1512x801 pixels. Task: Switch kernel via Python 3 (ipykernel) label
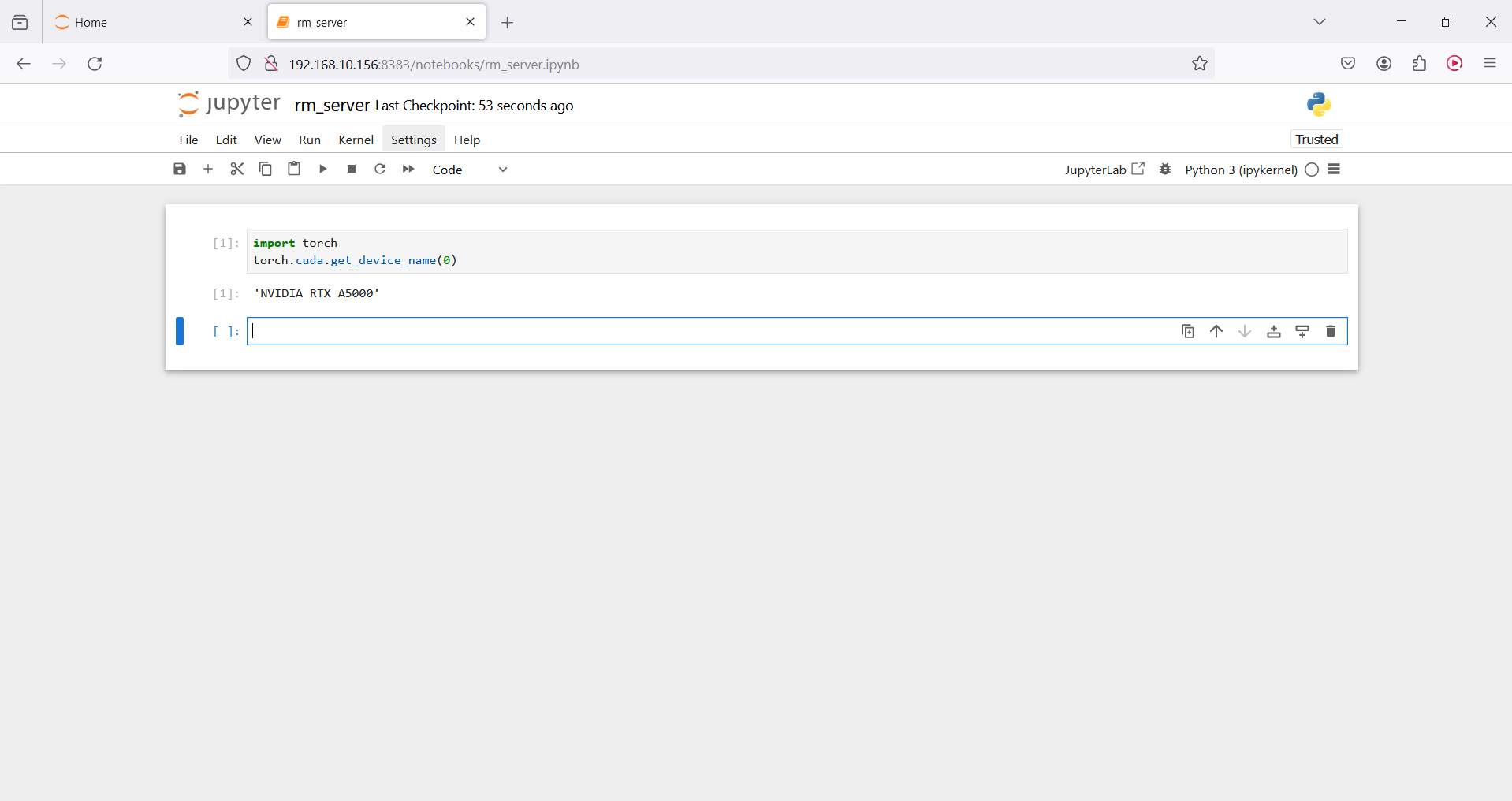click(x=1241, y=170)
